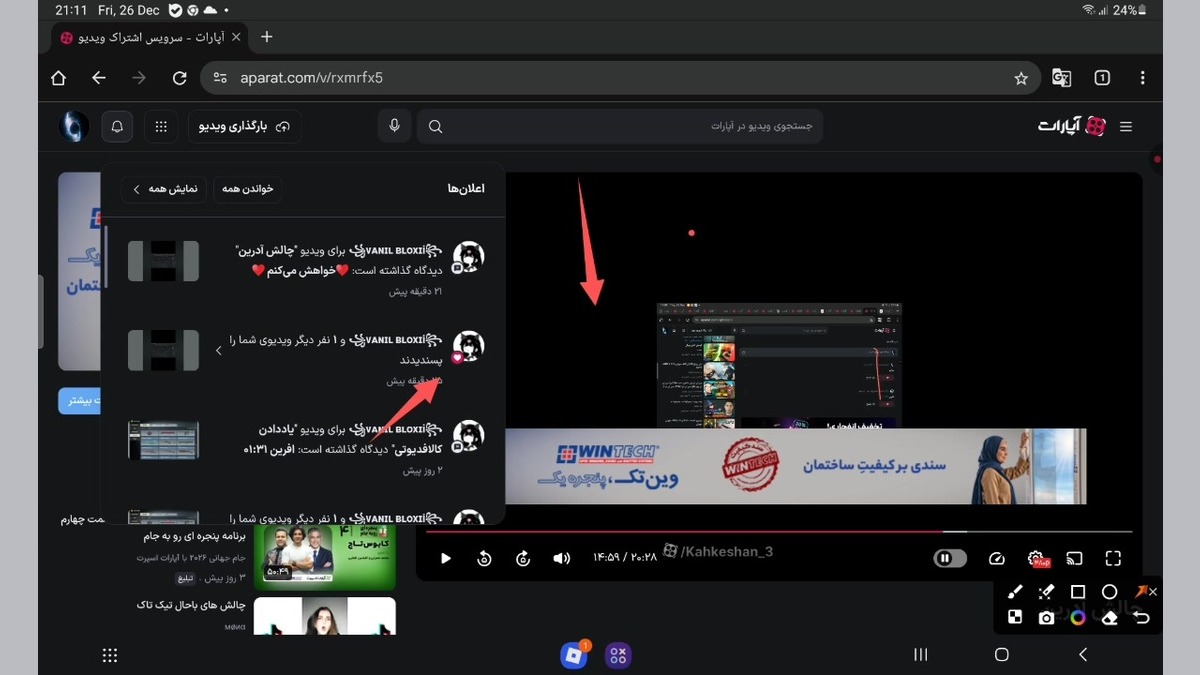The height and width of the screenshot is (675, 1200).
Task: Open Chrome three-dot menu
Action: coord(1143,78)
